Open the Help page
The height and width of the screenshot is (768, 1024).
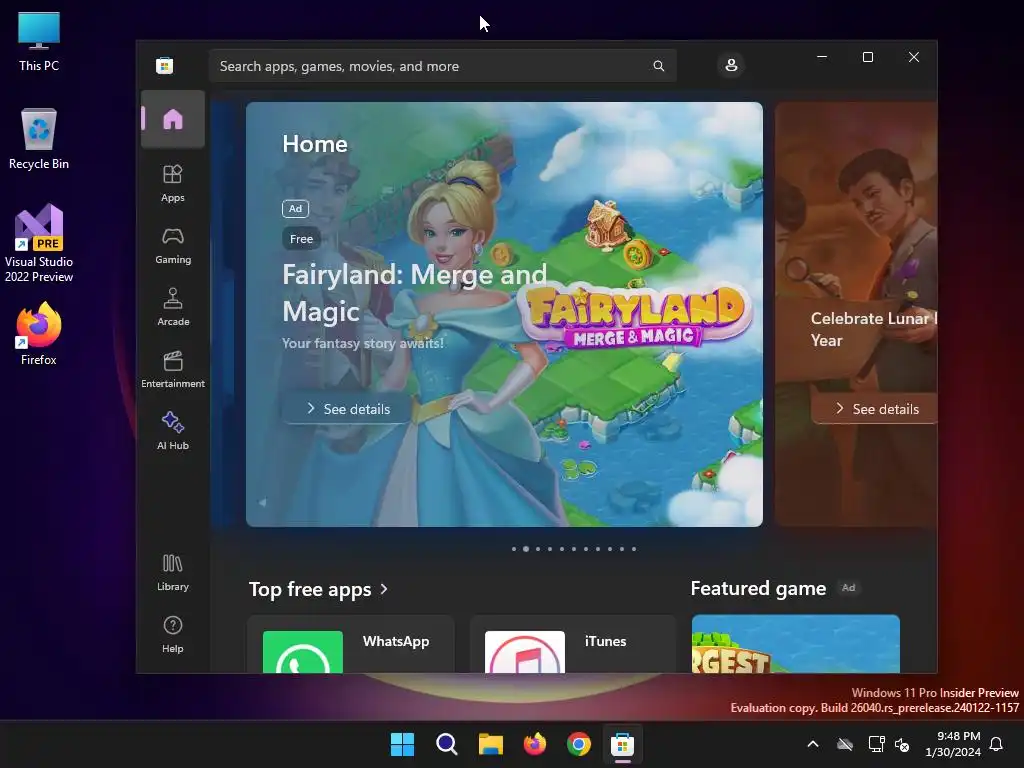click(173, 634)
